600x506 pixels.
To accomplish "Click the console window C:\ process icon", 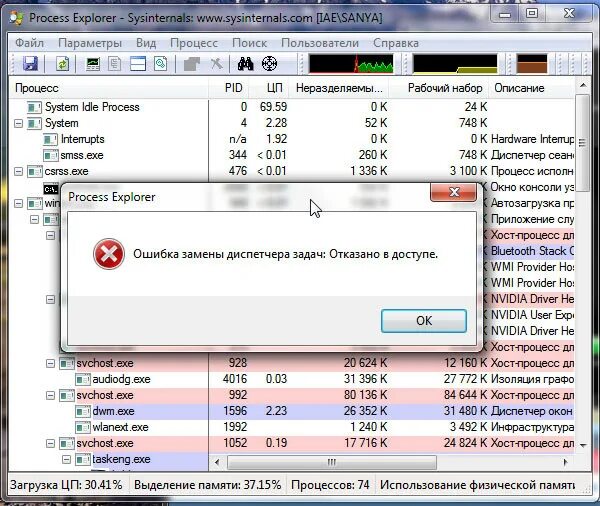I will click(51, 189).
